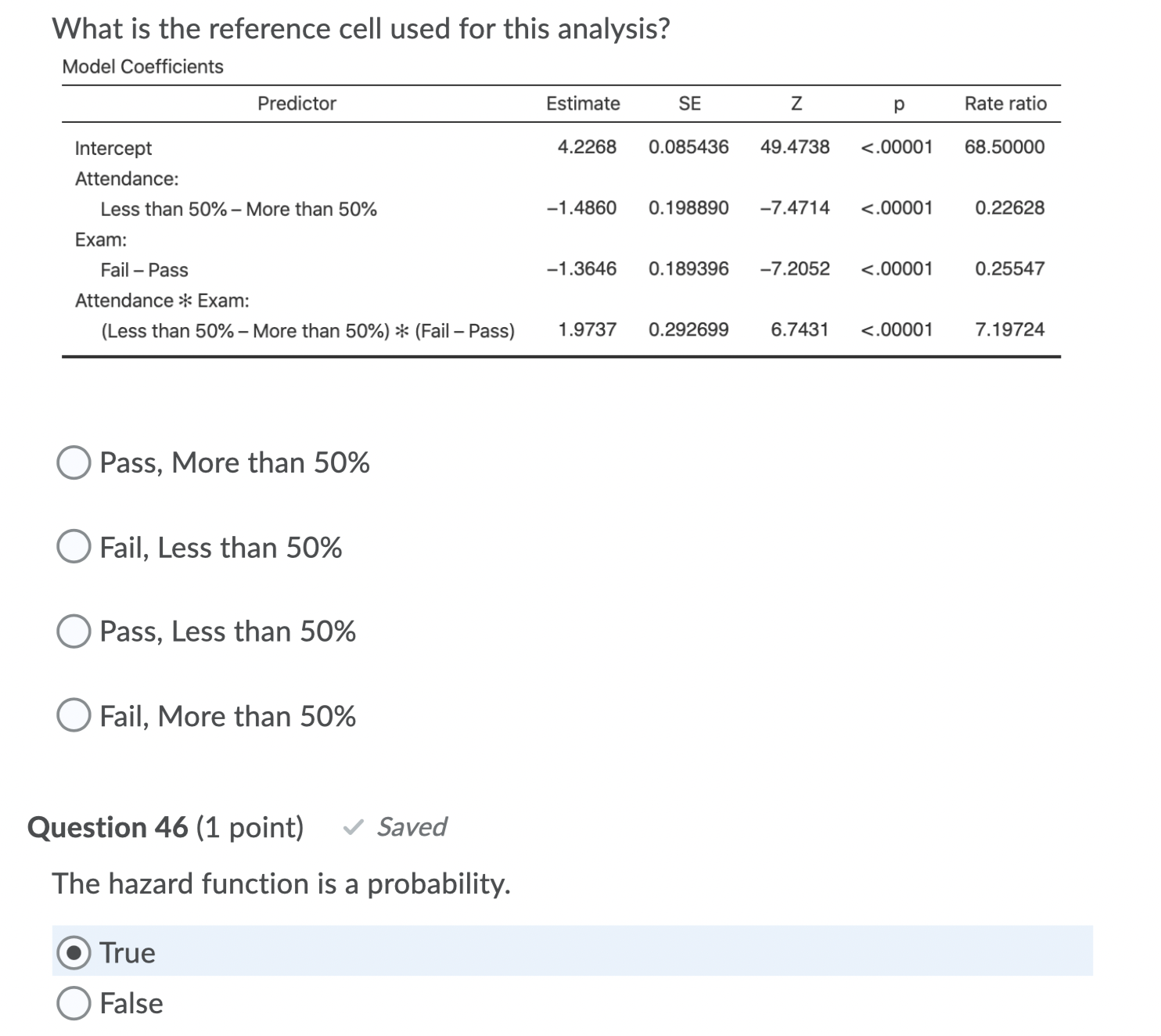Click the Question 46 heading
This screenshot has width=1161, height=1036.
[x=106, y=827]
